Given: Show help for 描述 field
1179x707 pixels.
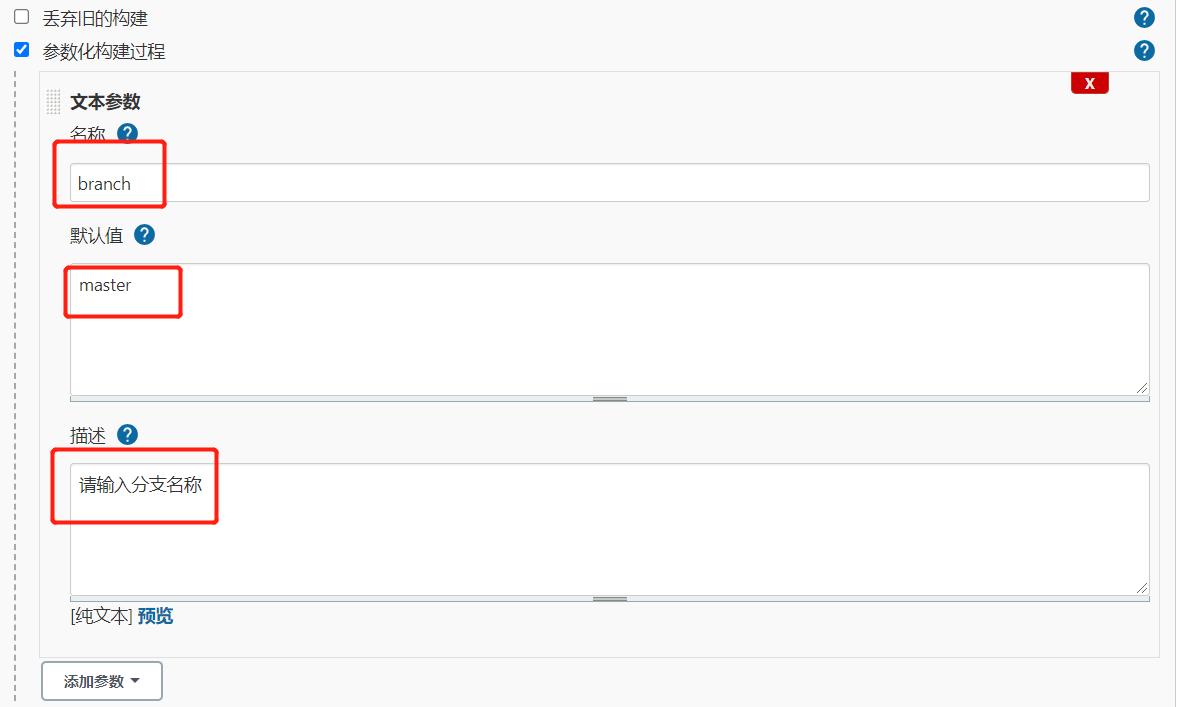Looking at the screenshot, I should click(127, 435).
